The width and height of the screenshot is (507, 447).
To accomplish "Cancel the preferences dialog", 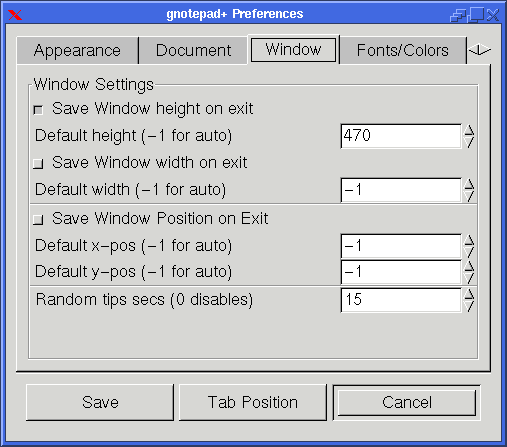I will [x=407, y=402].
